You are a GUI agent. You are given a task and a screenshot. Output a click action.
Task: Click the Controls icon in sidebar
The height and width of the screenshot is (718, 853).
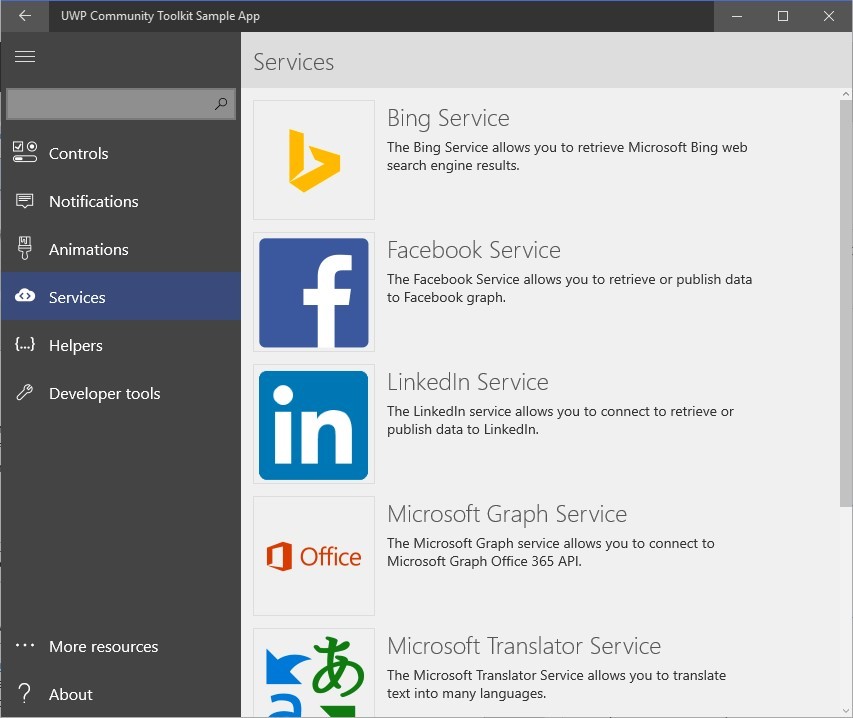pyautogui.click(x=25, y=152)
